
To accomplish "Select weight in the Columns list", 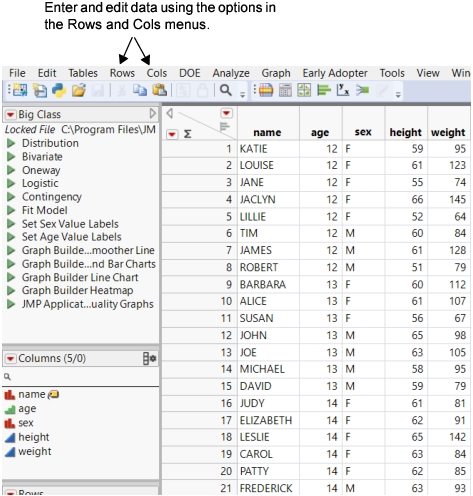I will click(35, 452).
